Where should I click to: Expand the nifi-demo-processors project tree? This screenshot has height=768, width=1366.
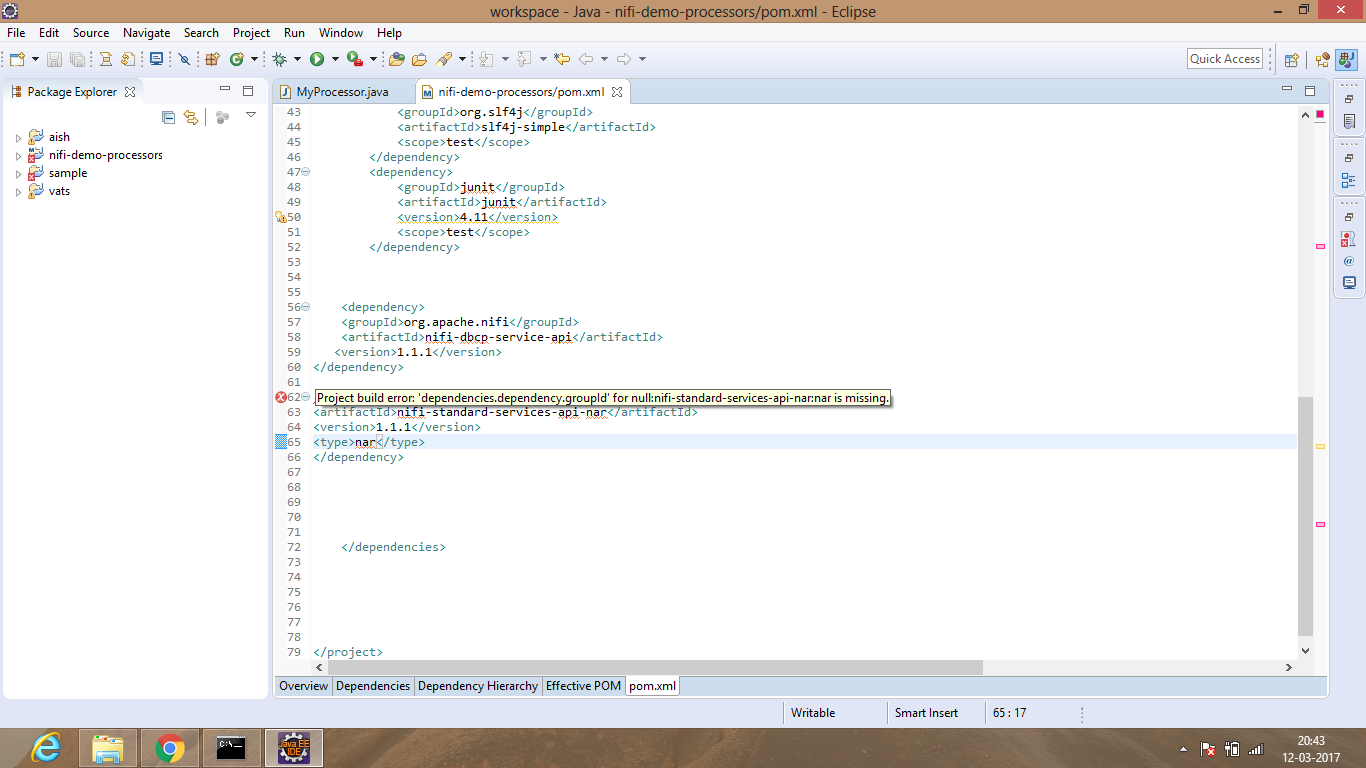(x=18, y=156)
